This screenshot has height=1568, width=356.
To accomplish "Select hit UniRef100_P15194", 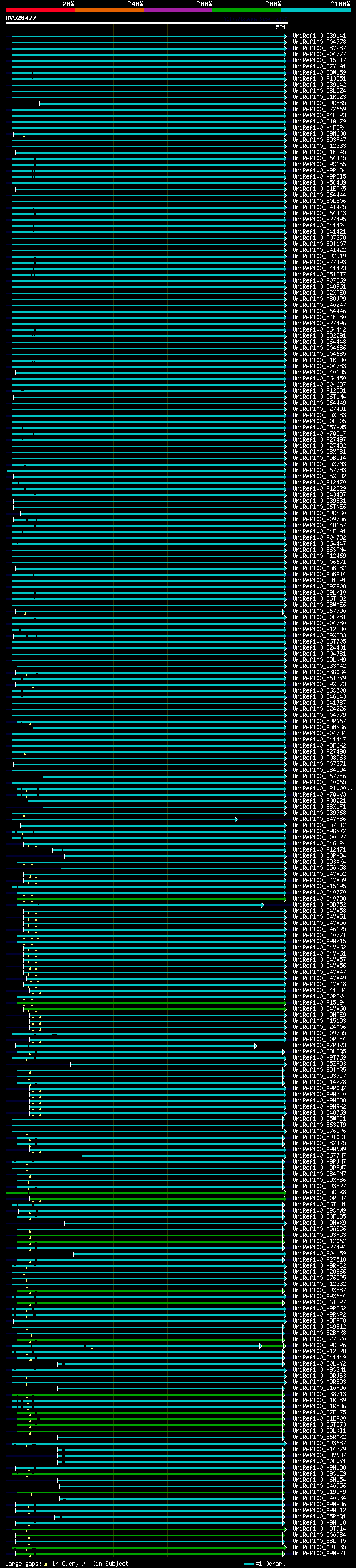I will [x=319, y=1002].
